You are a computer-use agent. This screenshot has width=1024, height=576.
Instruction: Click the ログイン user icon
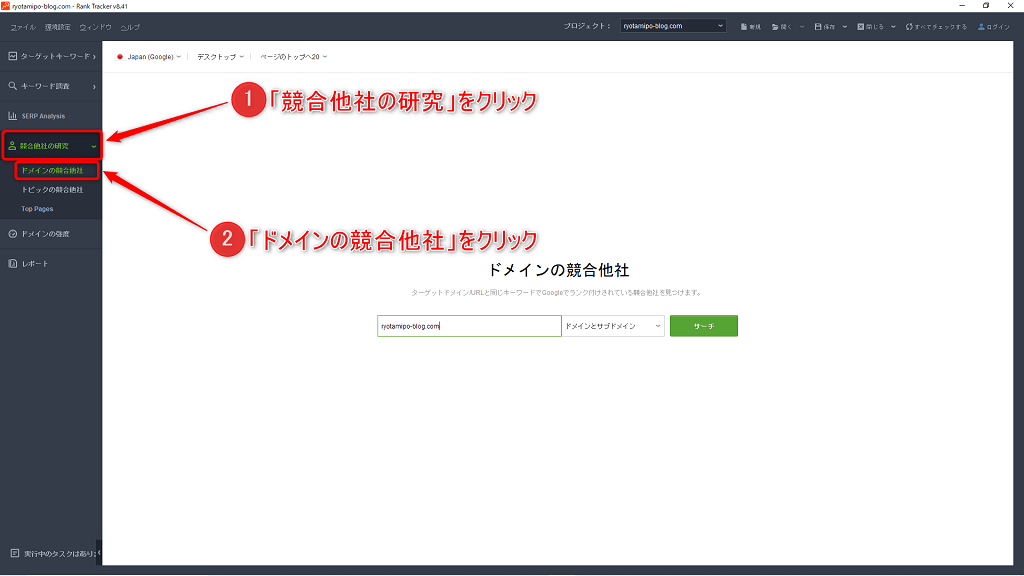click(x=981, y=27)
